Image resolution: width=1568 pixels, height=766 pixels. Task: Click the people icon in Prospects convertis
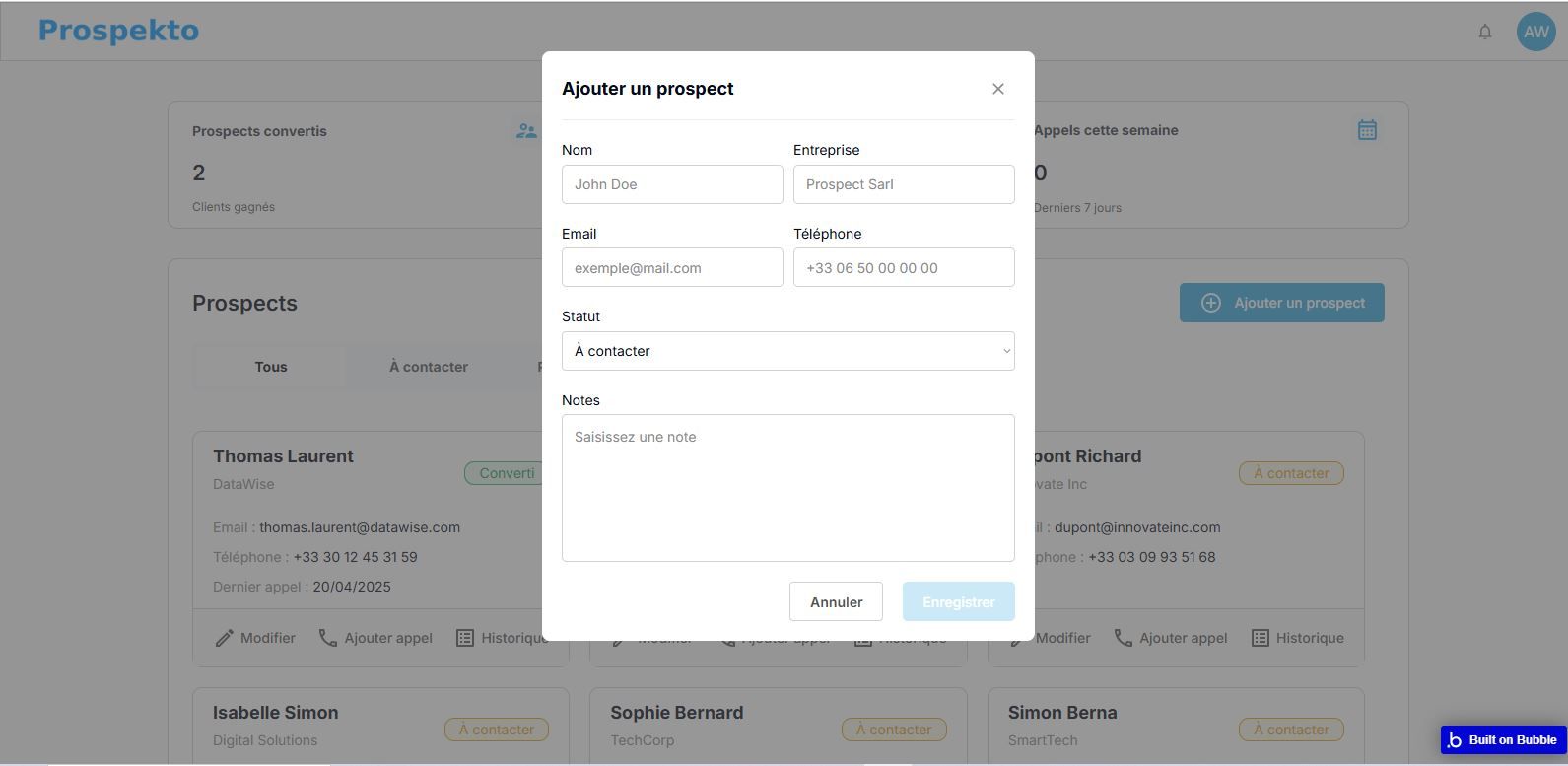point(526,131)
